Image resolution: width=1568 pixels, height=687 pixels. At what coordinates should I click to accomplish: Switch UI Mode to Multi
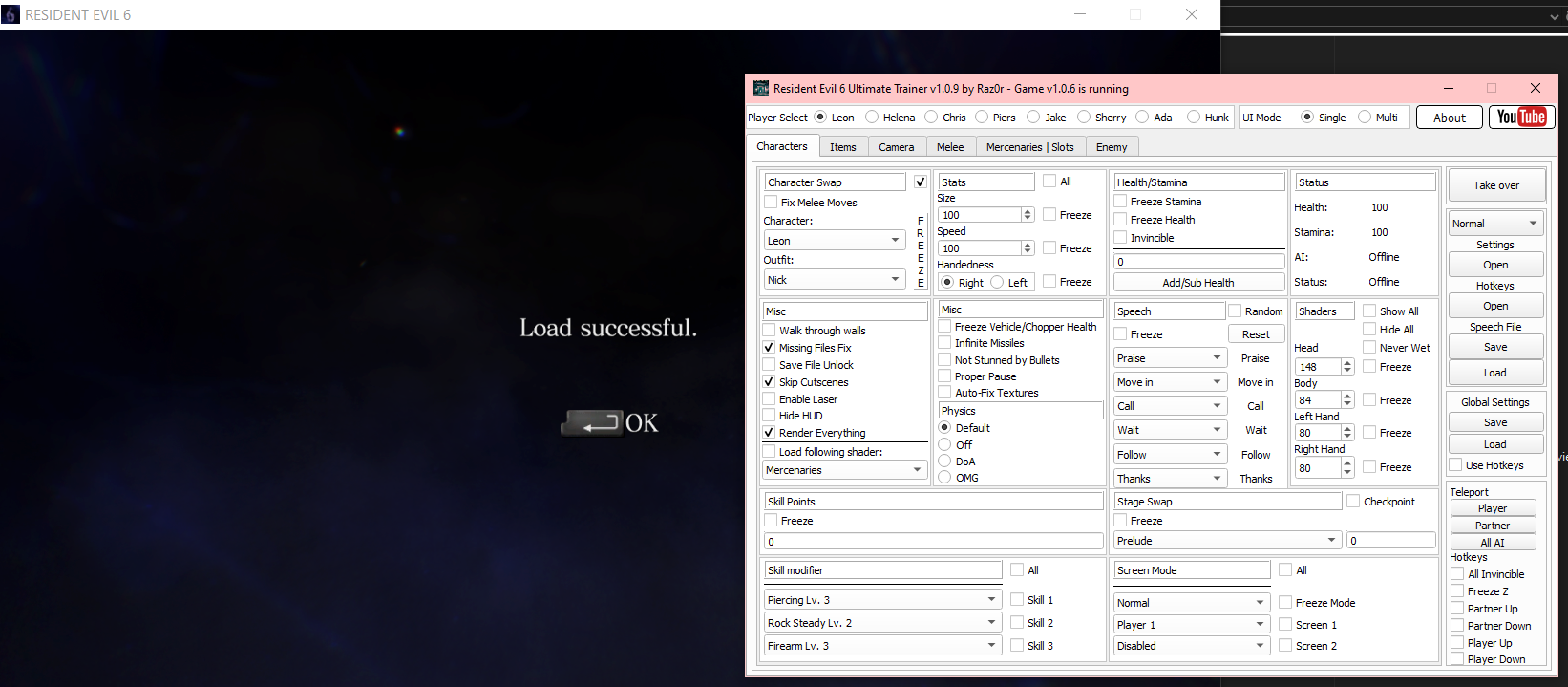(1365, 118)
